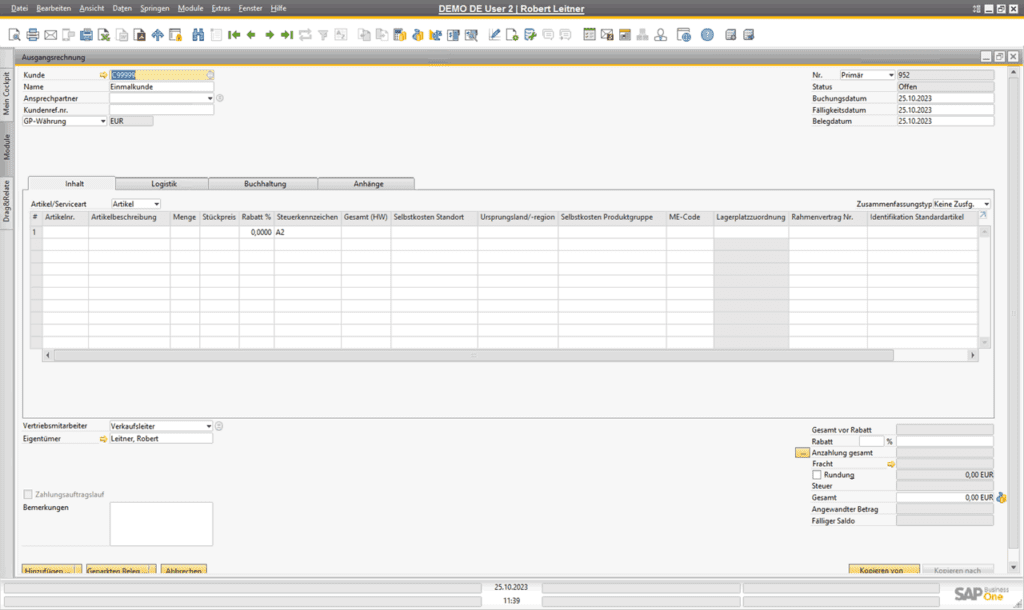This screenshot has width=1024, height=610.
Task: Open the Vertriebsmitarbeiter dropdown
Action: click(208, 426)
